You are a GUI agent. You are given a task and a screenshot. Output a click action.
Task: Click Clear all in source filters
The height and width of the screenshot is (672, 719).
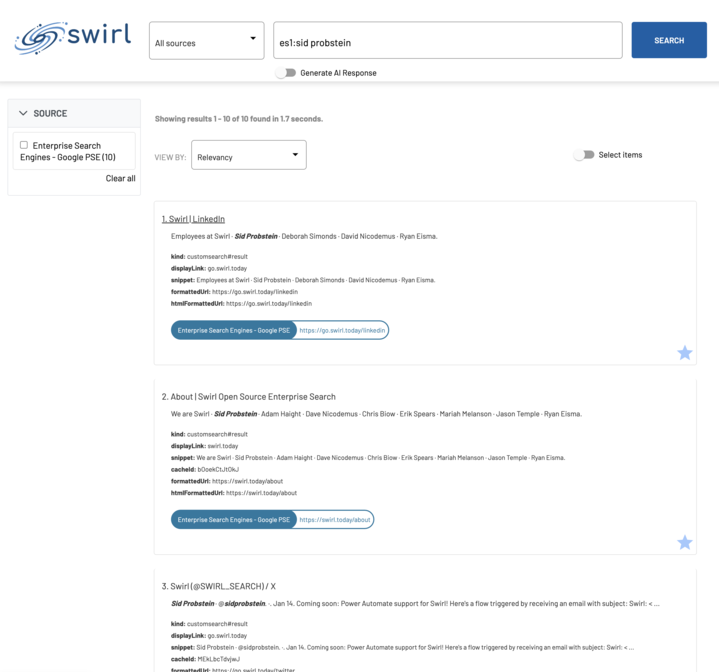[121, 178]
